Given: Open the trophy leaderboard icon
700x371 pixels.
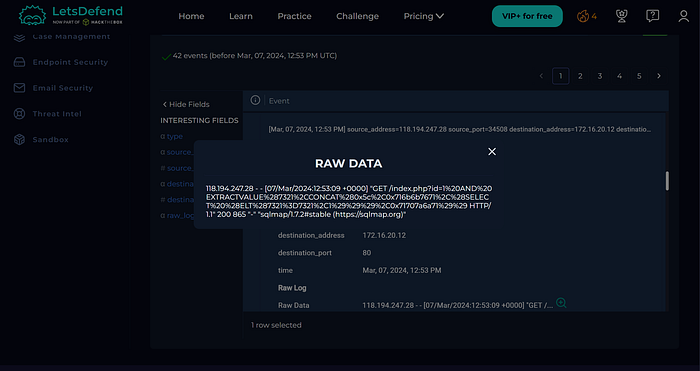Looking at the screenshot, I should coord(621,17).
